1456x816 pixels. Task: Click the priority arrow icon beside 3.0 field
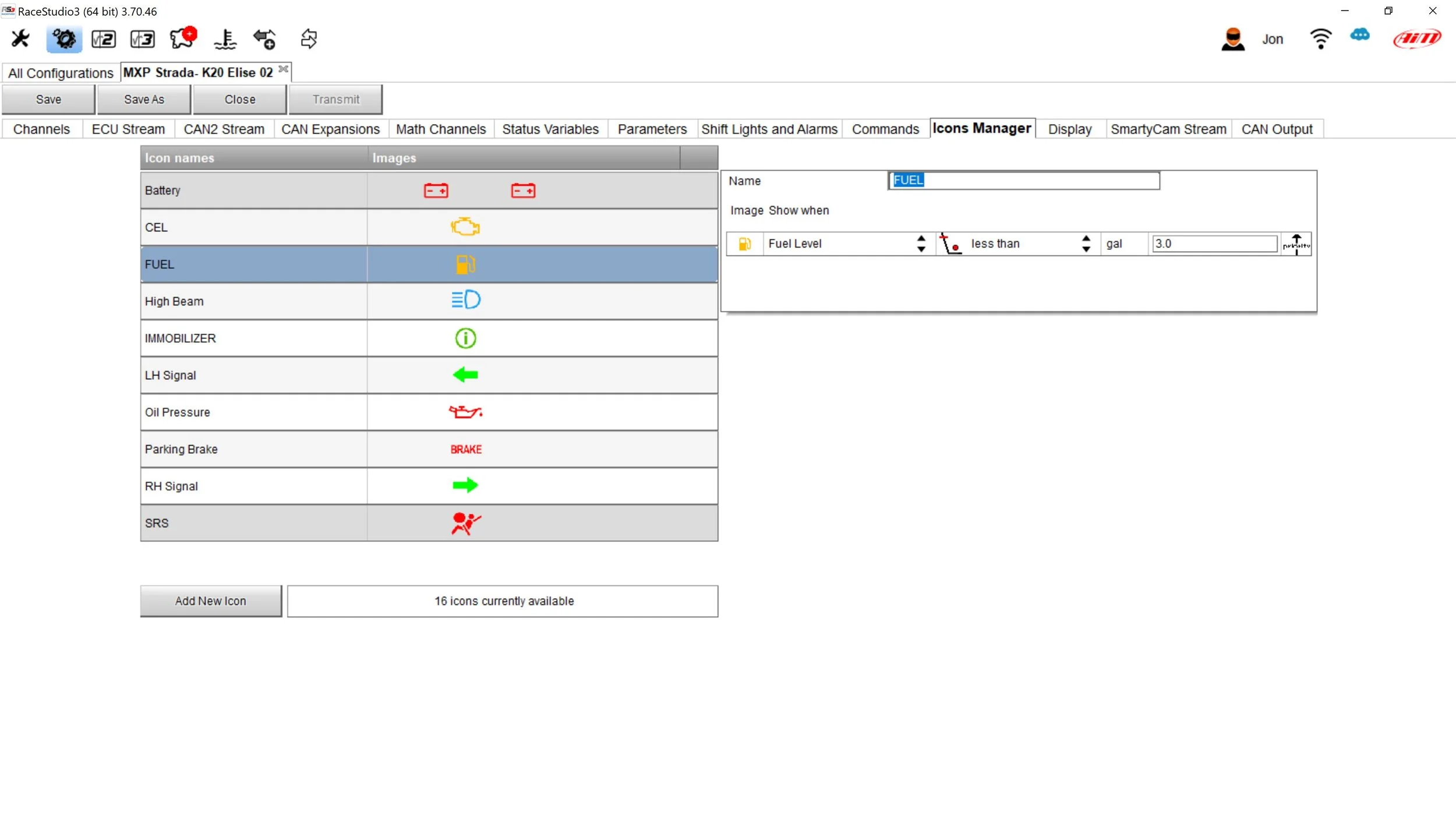(x=1296, y=244)
